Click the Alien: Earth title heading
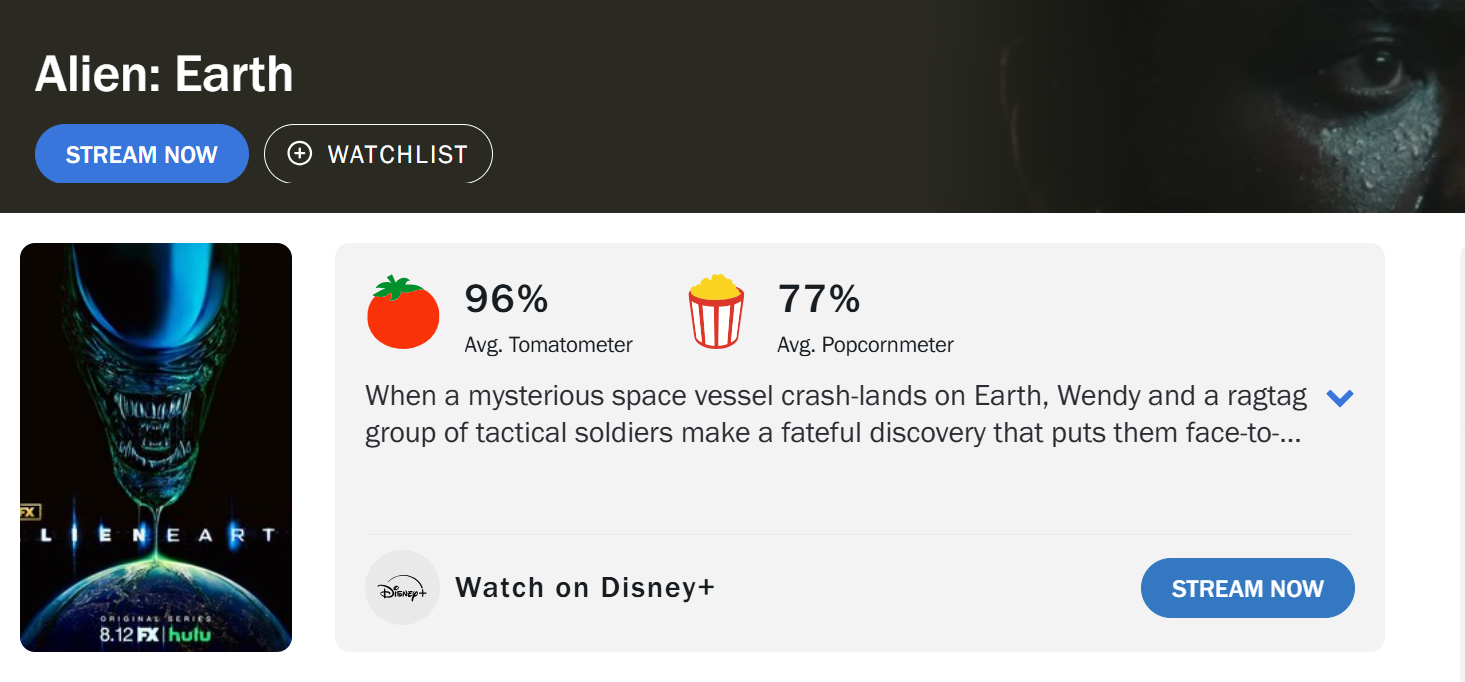The image size is (1465, 682). 164,74
